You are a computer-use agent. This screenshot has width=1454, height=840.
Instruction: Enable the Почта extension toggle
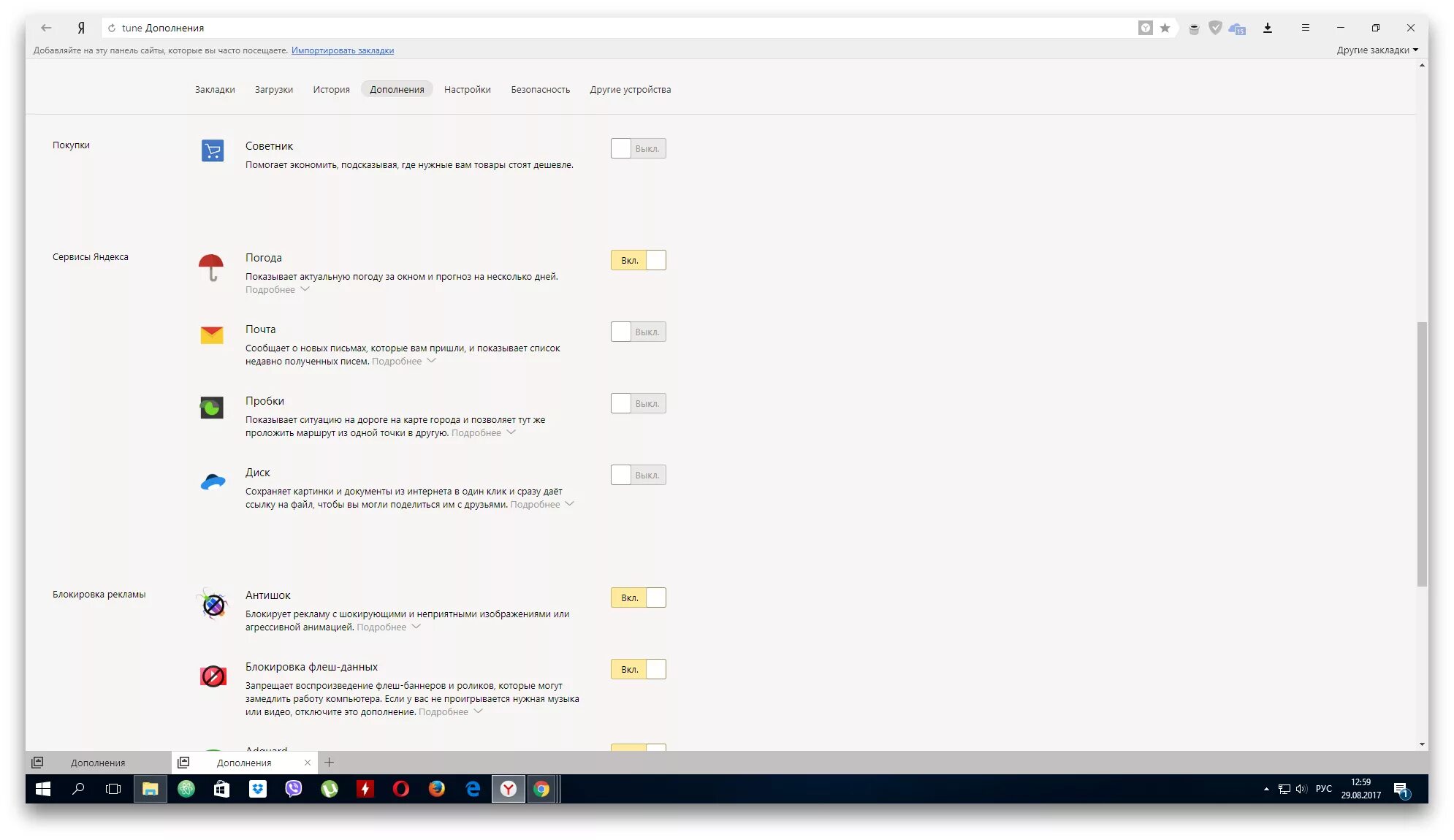[x=638, y=332]
